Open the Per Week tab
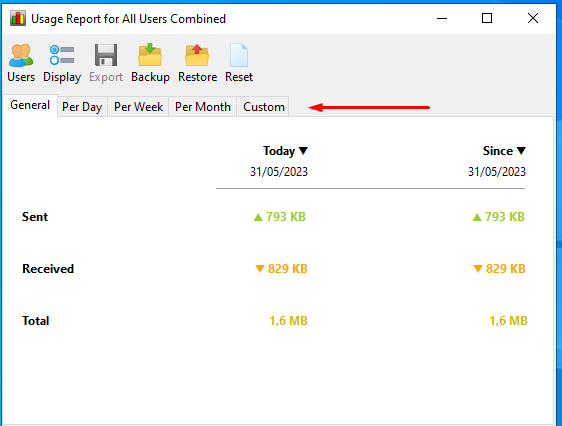This screenshot has height=426, width=562. pos(138,107)
